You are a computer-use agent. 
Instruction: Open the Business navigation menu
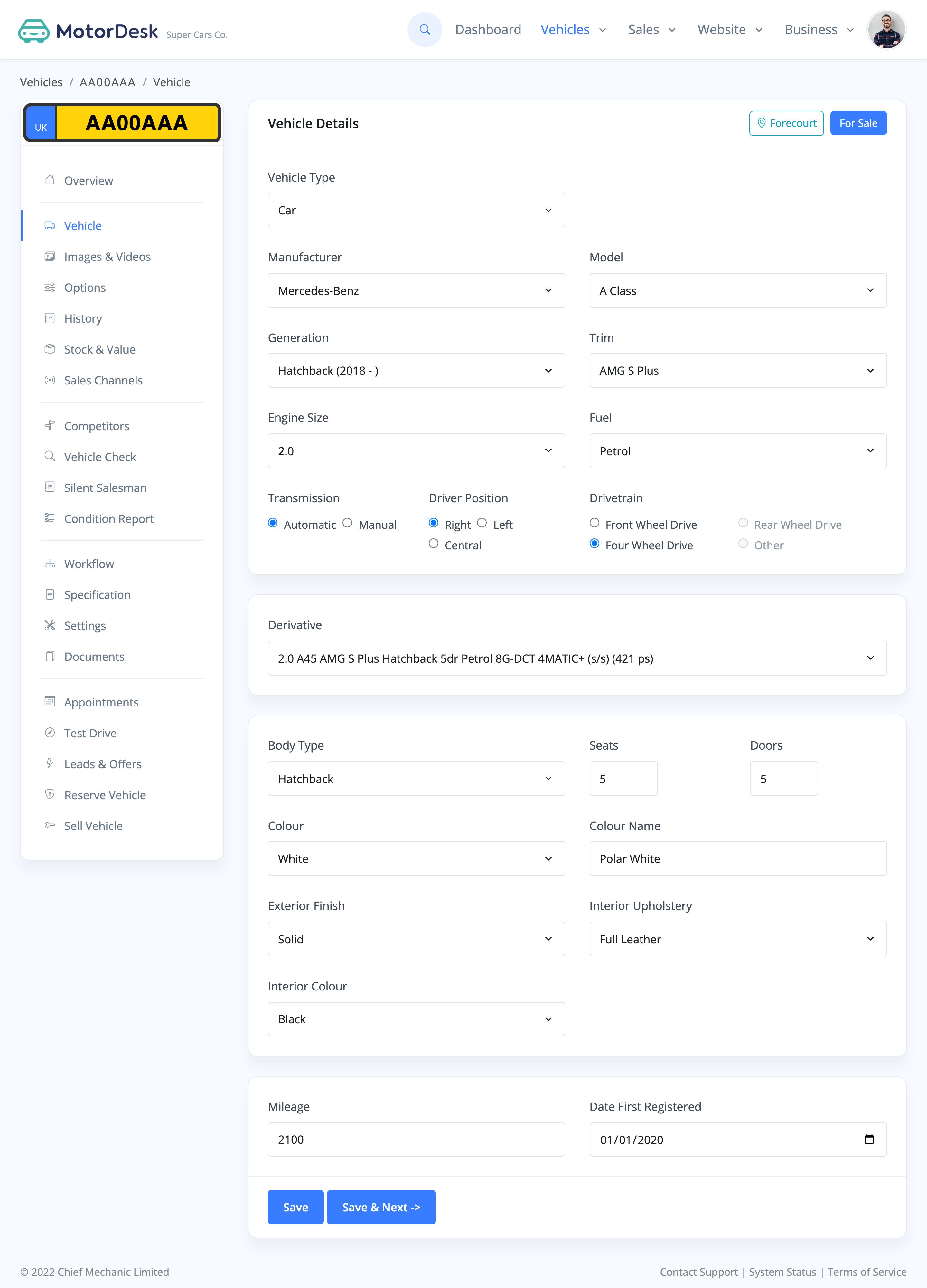click(819, 30)
